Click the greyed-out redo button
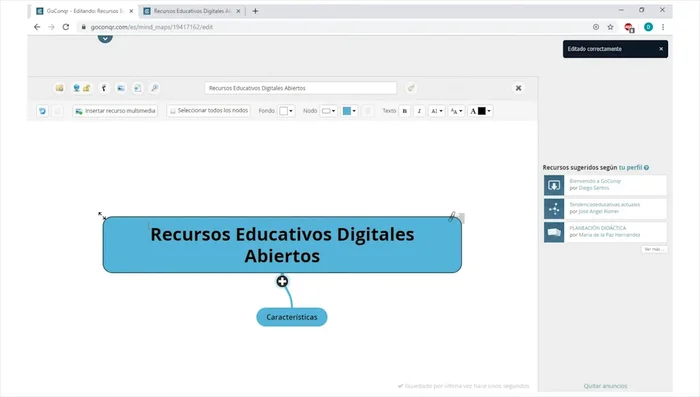This screenshot has height=397, width=700. tap(57, 111)
